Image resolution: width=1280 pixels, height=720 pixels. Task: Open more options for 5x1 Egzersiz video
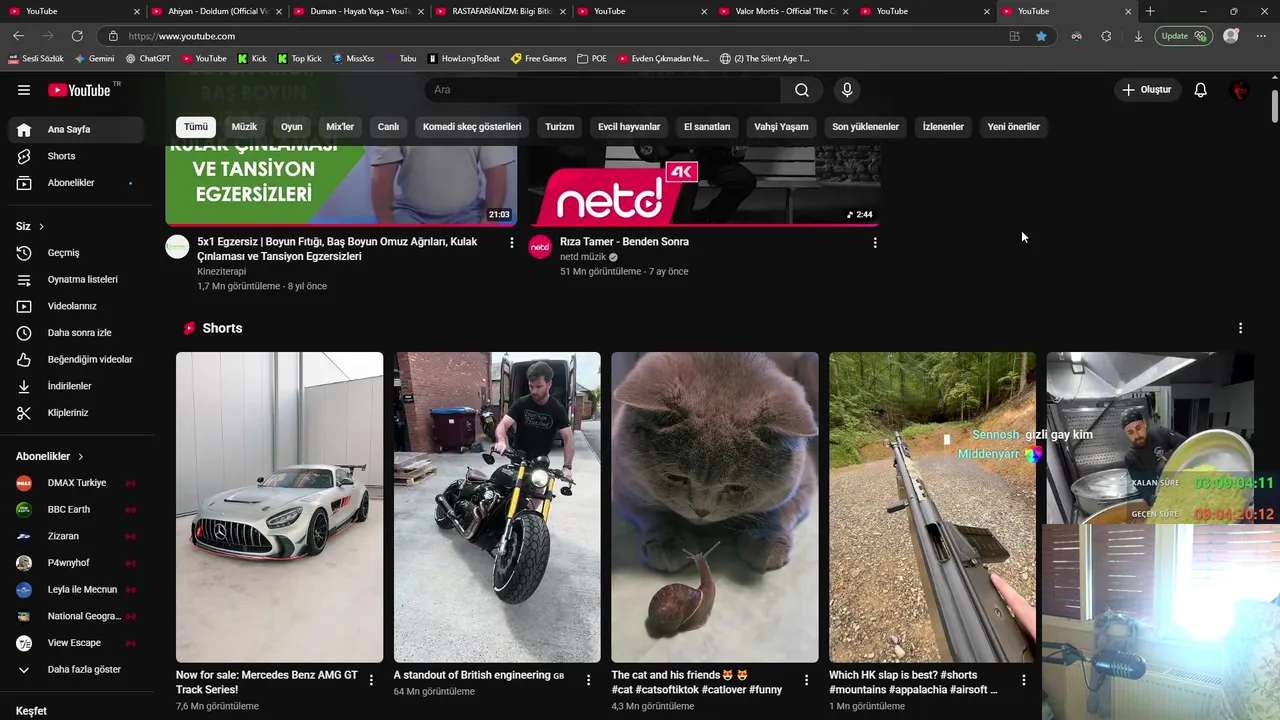512,243
